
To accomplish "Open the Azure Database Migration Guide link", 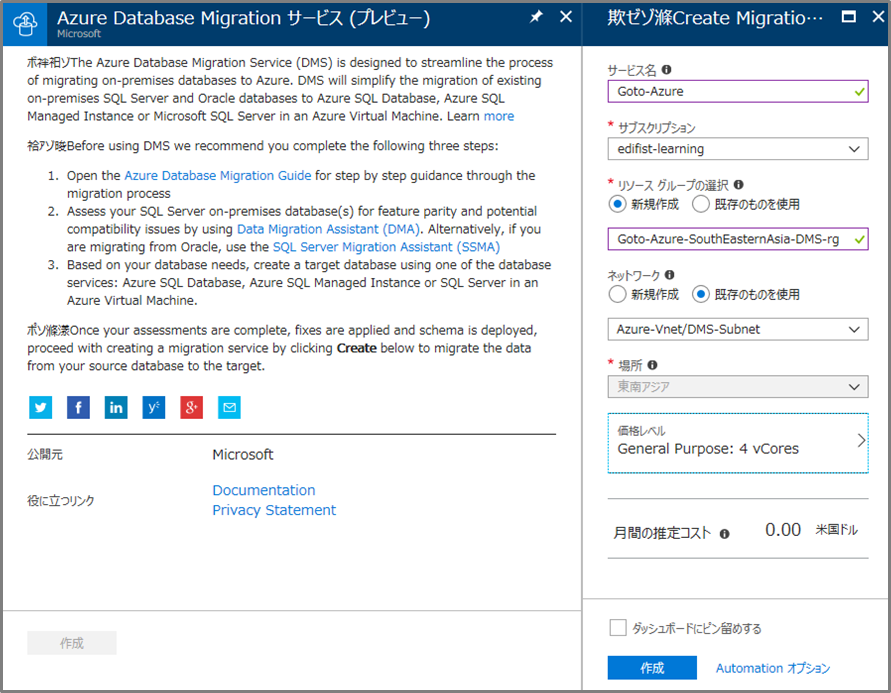I will tap(218, 175).
